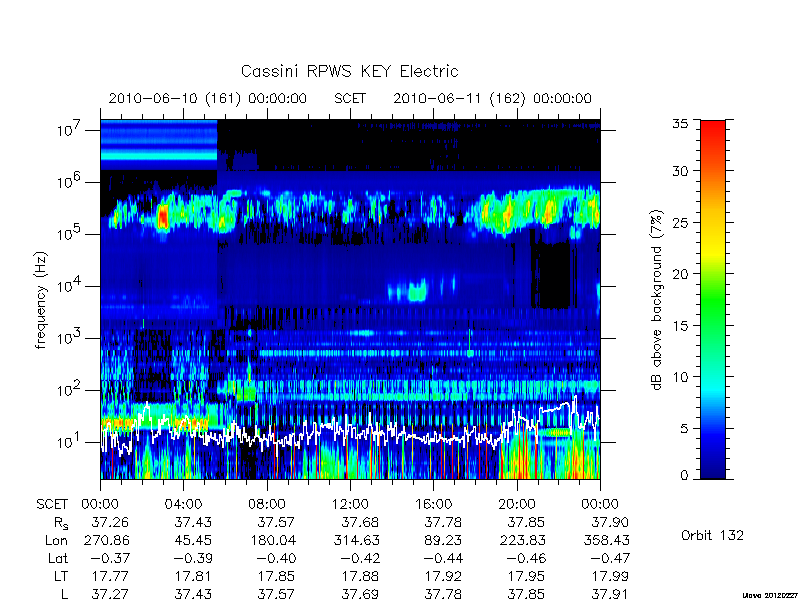Click the '16:00' time axis label
Image resolution: width=800 pixels, height=600 pixels.
(x=433, y=504)
